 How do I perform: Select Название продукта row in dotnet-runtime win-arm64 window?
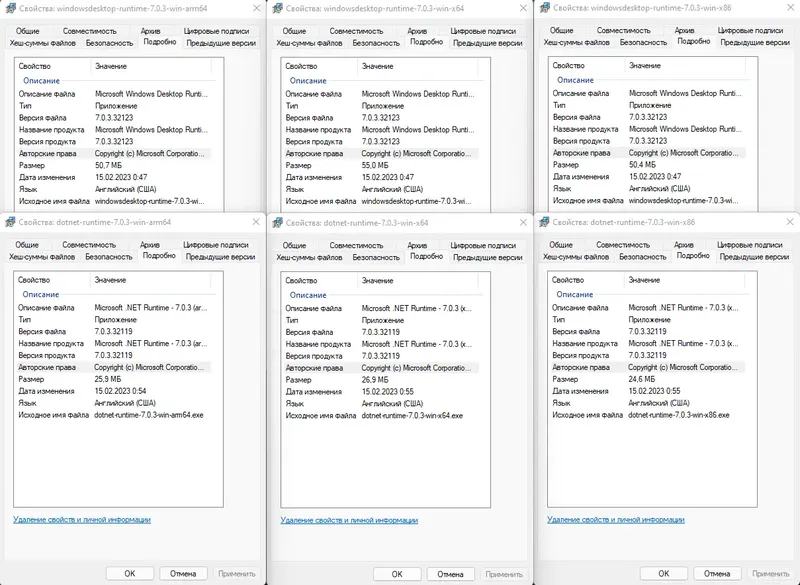click(112, 343)
